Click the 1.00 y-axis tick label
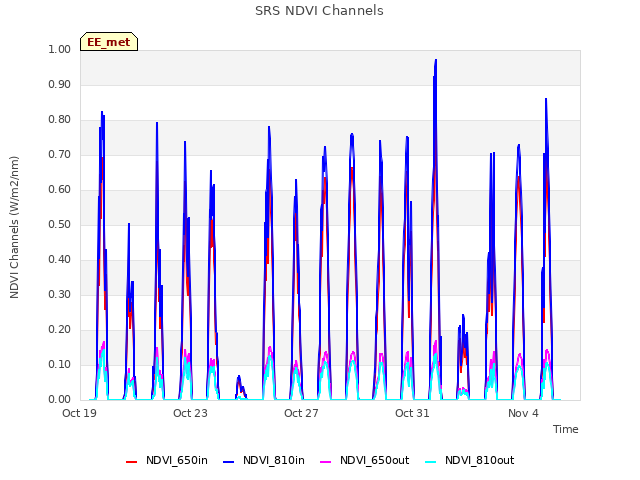640x480 pixels. (x=60, y=49)
